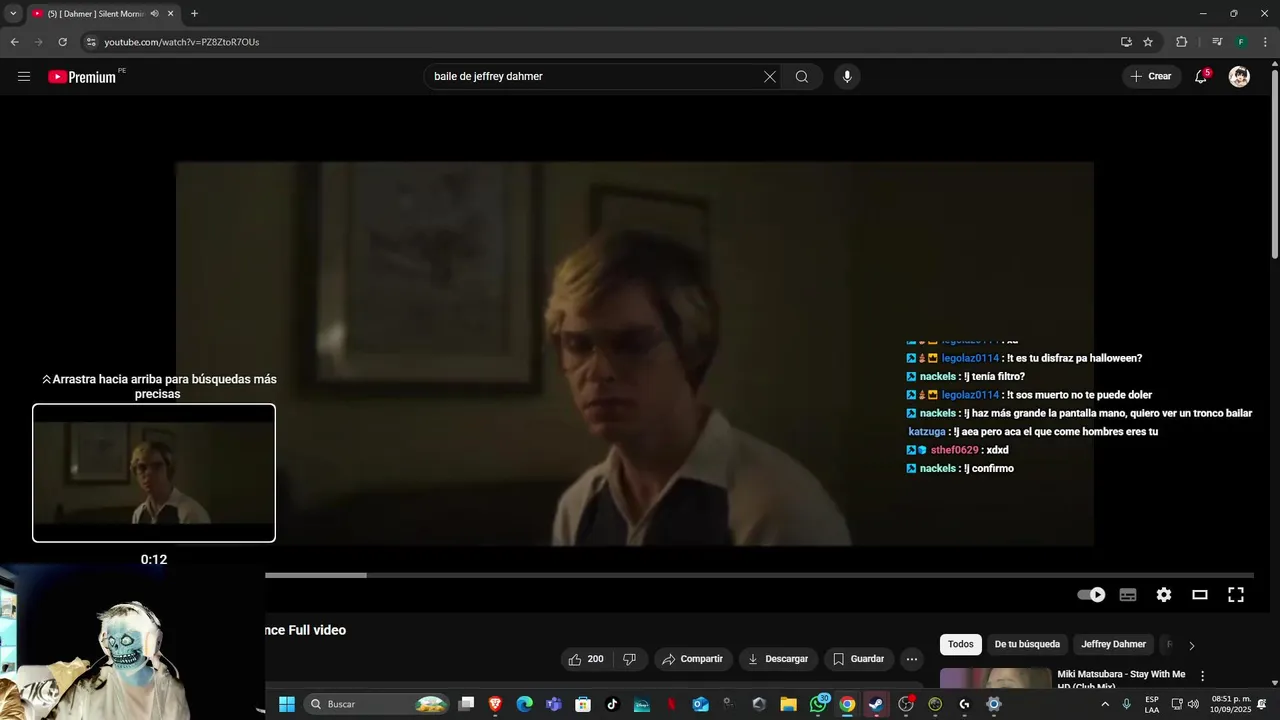1280x720 pixels.
Task: Open the Windows Start menu
Action: 287,704
